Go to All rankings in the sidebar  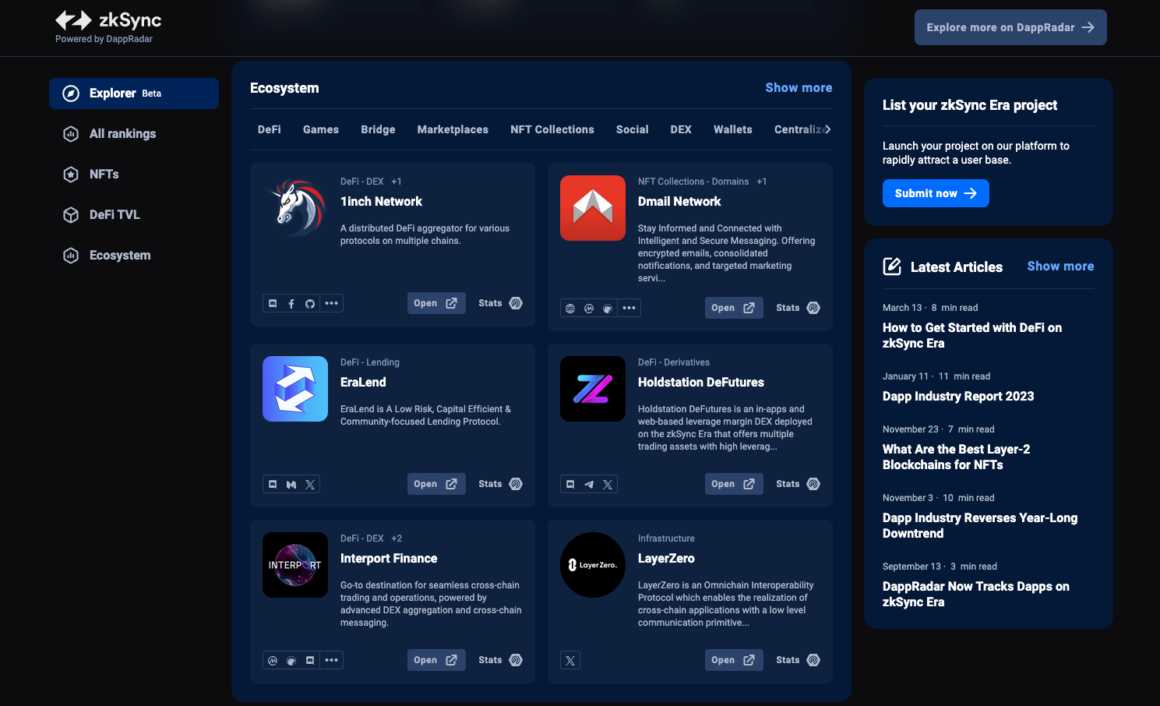coord(122,134)
